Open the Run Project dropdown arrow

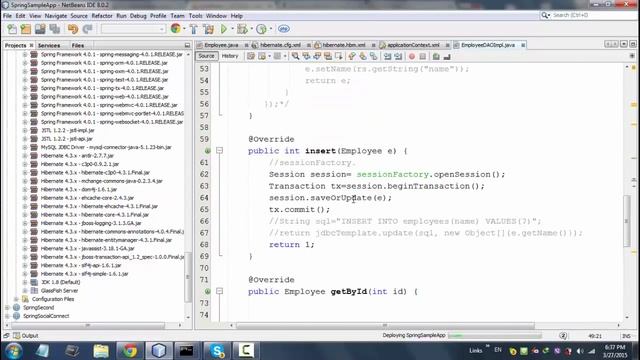point(232,29)
